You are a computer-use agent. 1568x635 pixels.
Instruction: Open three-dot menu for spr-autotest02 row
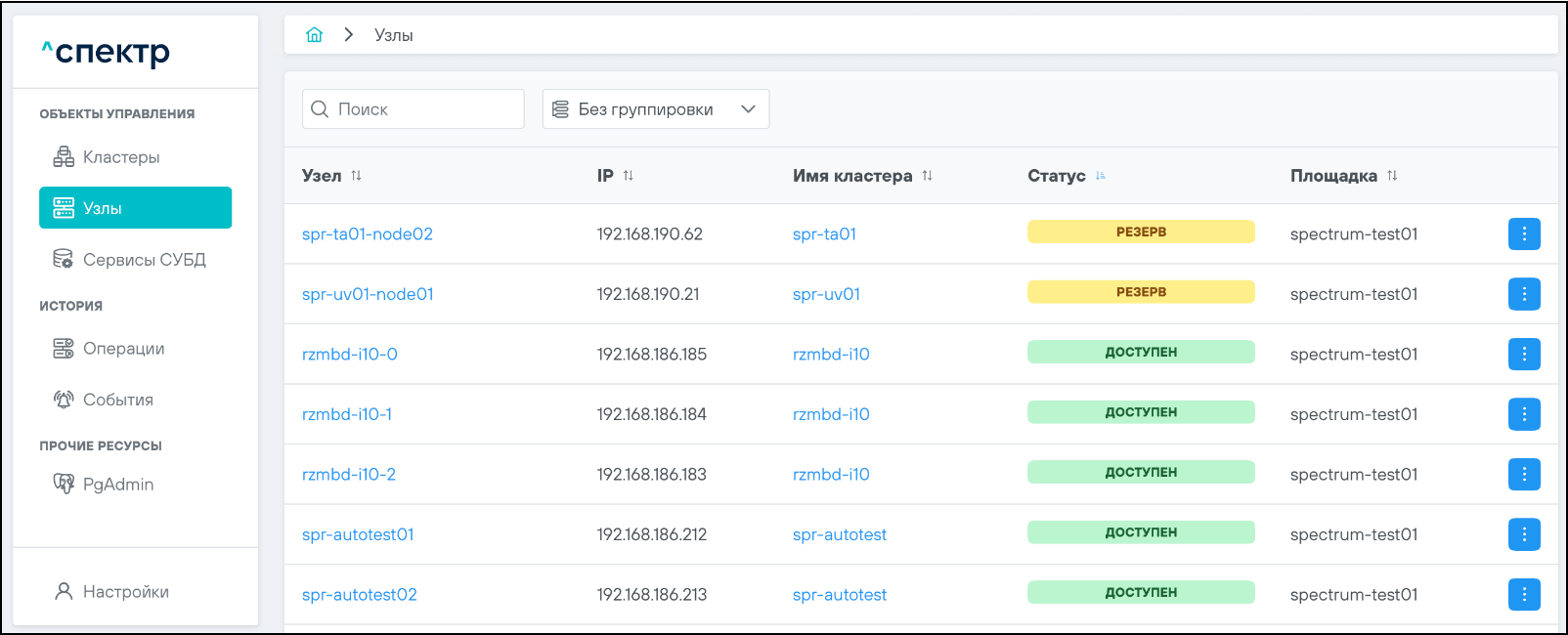[1523, 595]
